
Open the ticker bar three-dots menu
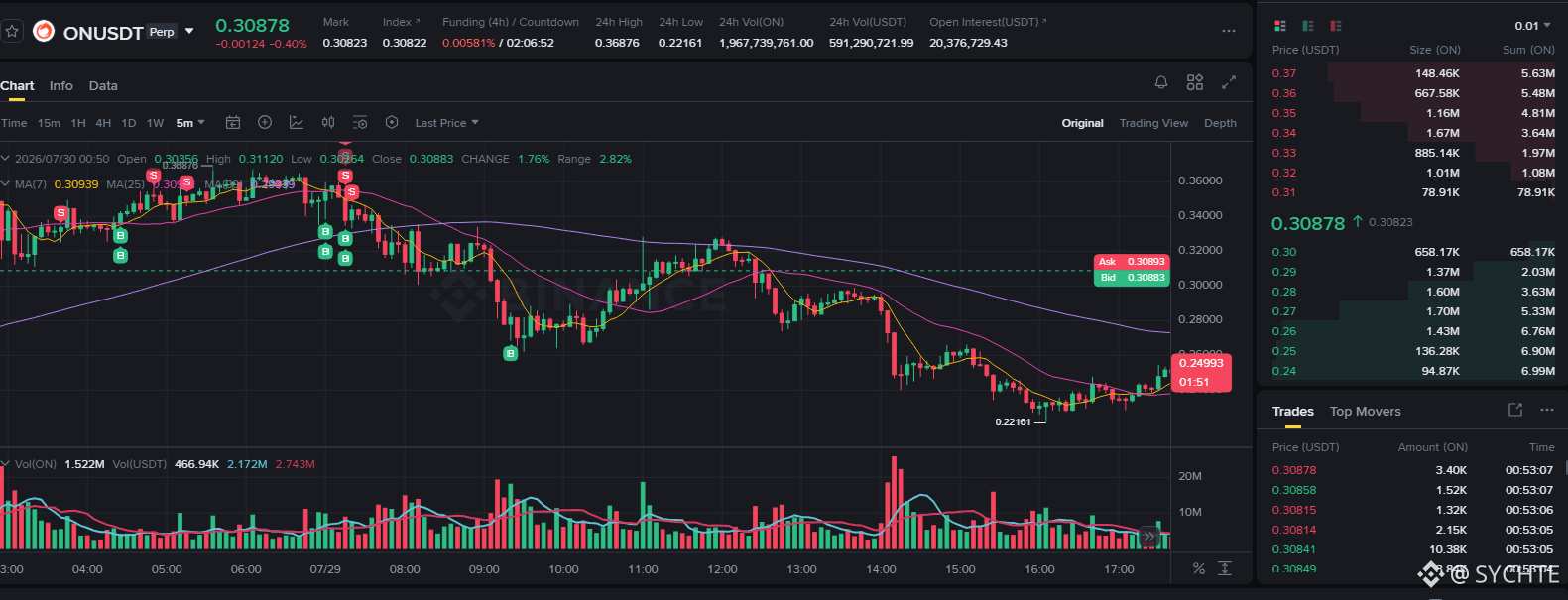click(1229, 31)
